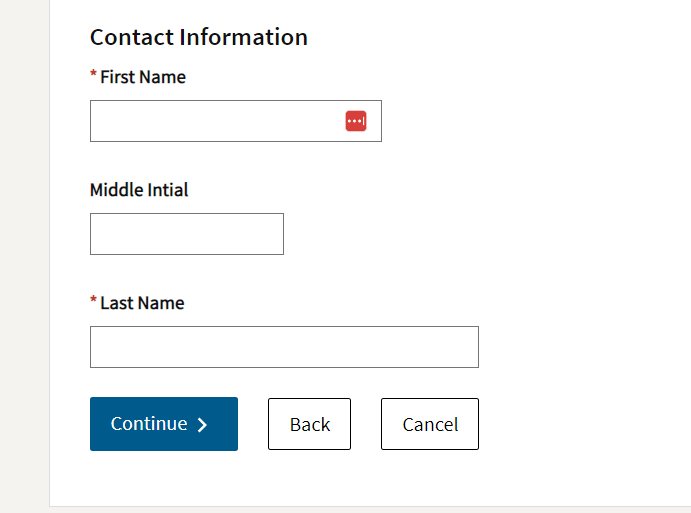Image resolution: width=691 pixels, height=513 pixels.
Task: Click the "First Name" field label
Action: tap(143, 77)
